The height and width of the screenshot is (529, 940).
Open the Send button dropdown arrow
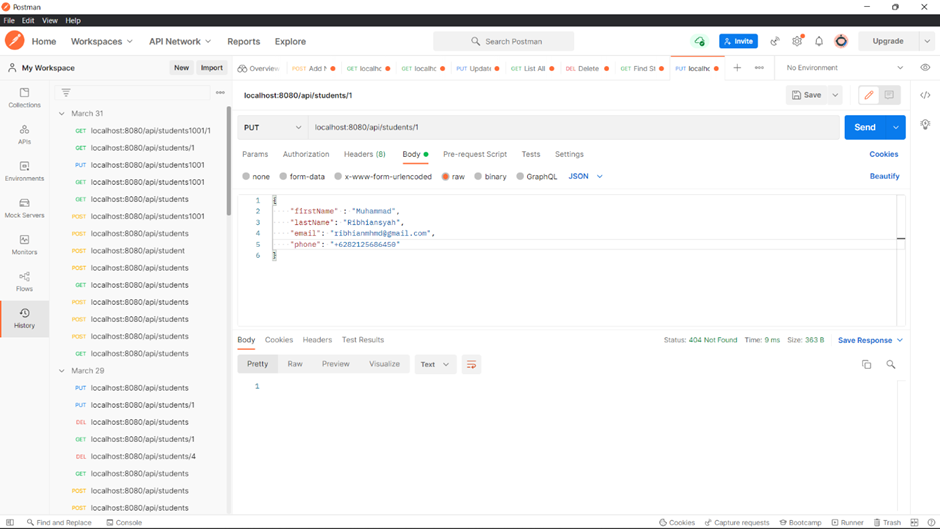(x=896, y=127)
